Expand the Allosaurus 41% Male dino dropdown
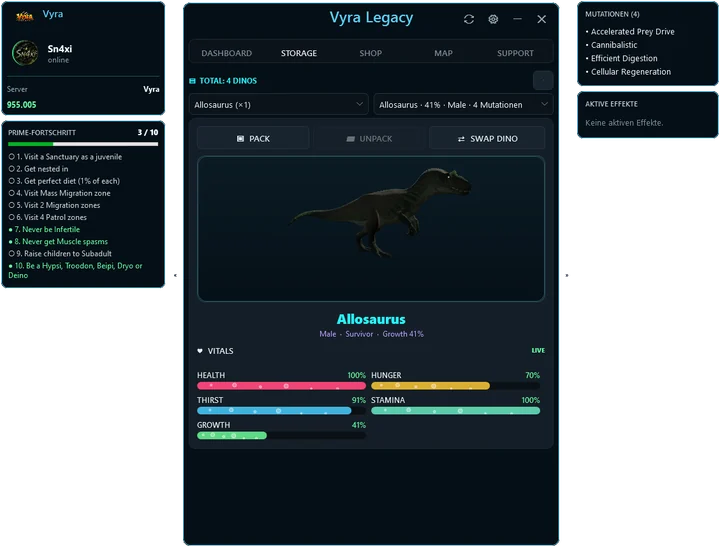Image resolution: width=720 pixels, height=547 pixels. (x=463, y=105)
